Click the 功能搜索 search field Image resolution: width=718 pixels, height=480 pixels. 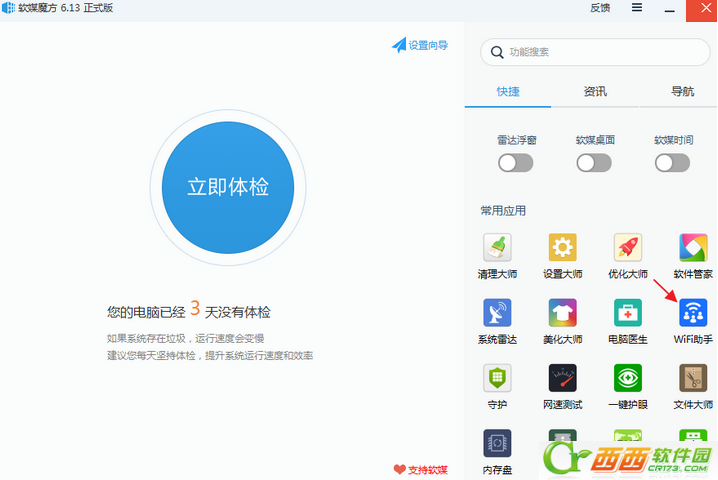pos(600,52)
